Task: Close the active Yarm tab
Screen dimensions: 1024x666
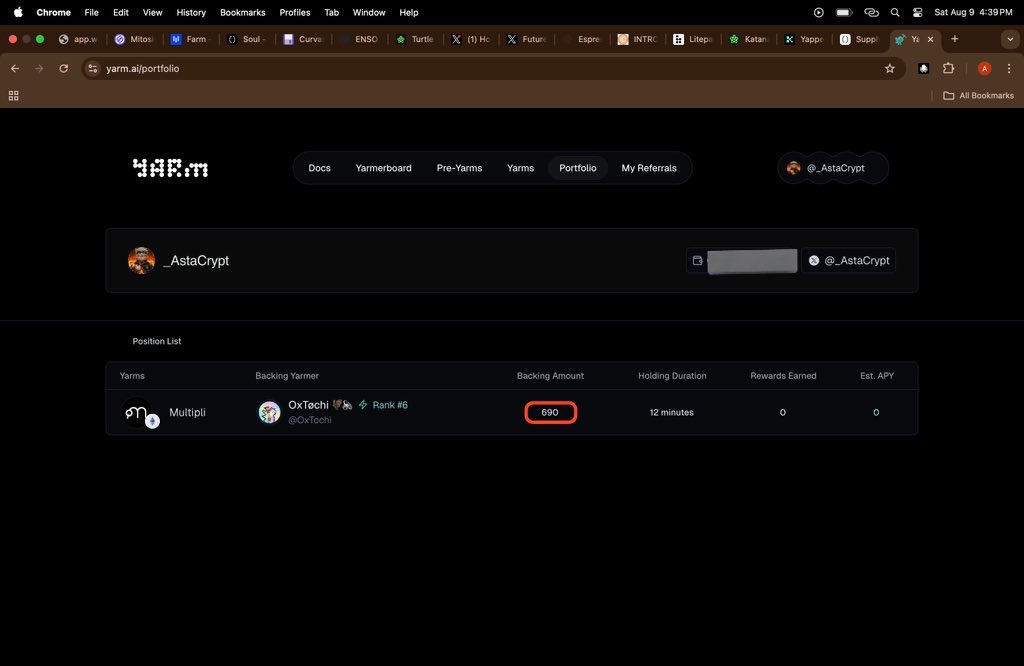Action: [931, 39]
